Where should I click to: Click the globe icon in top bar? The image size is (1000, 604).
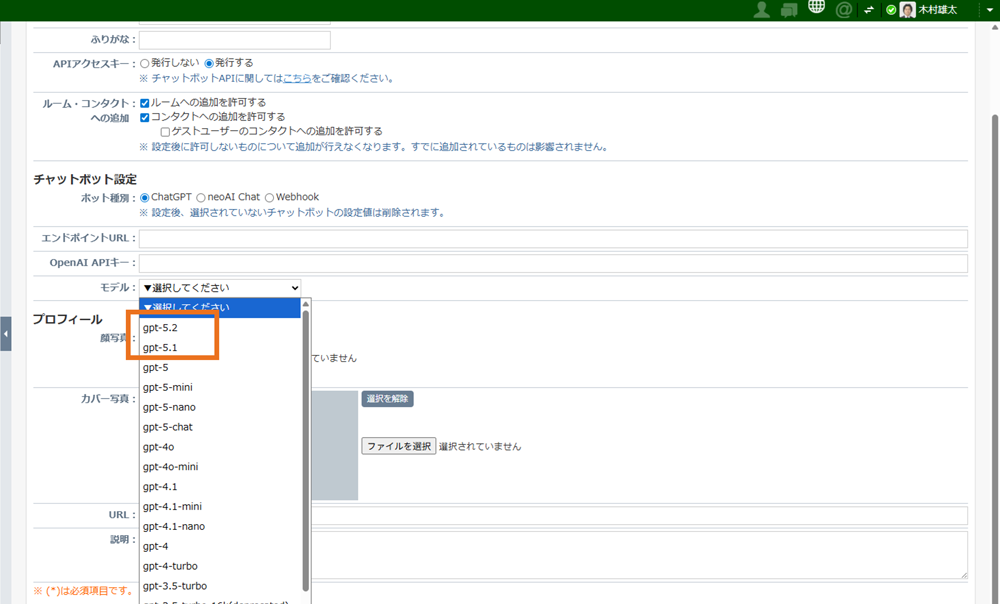pyautogui.click(x=816, y=9)
